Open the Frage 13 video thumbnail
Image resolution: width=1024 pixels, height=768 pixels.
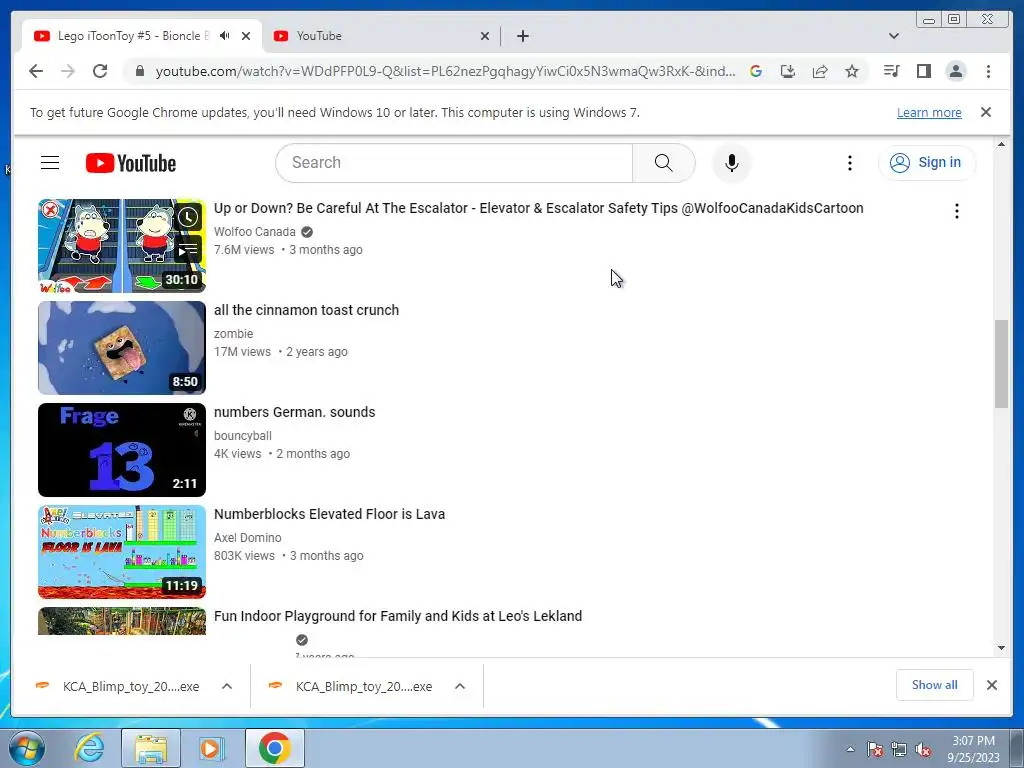click(x=121, y=449)
